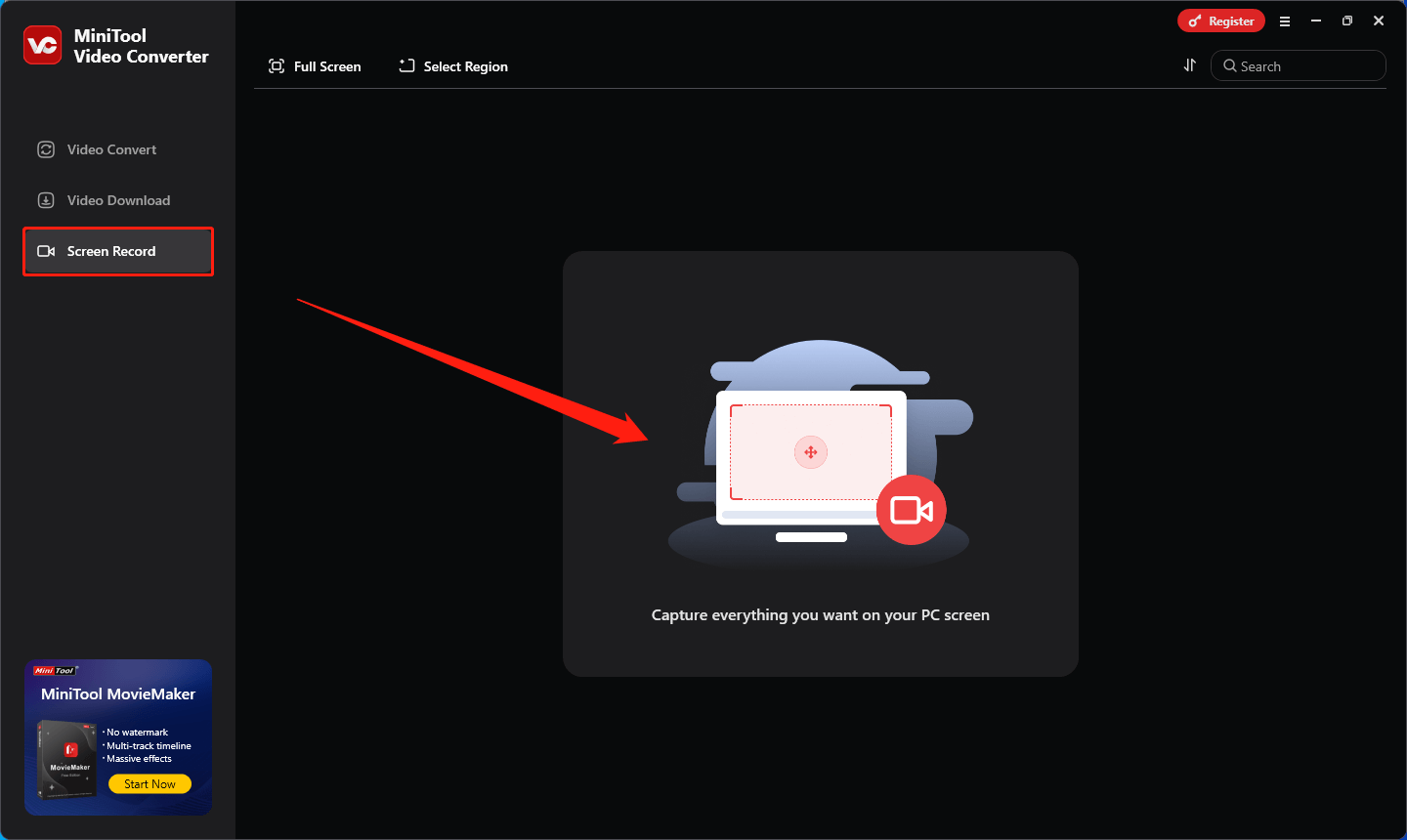
Task: Minimize the application window
Action: pyautogui.click(x=1316, y=21)
